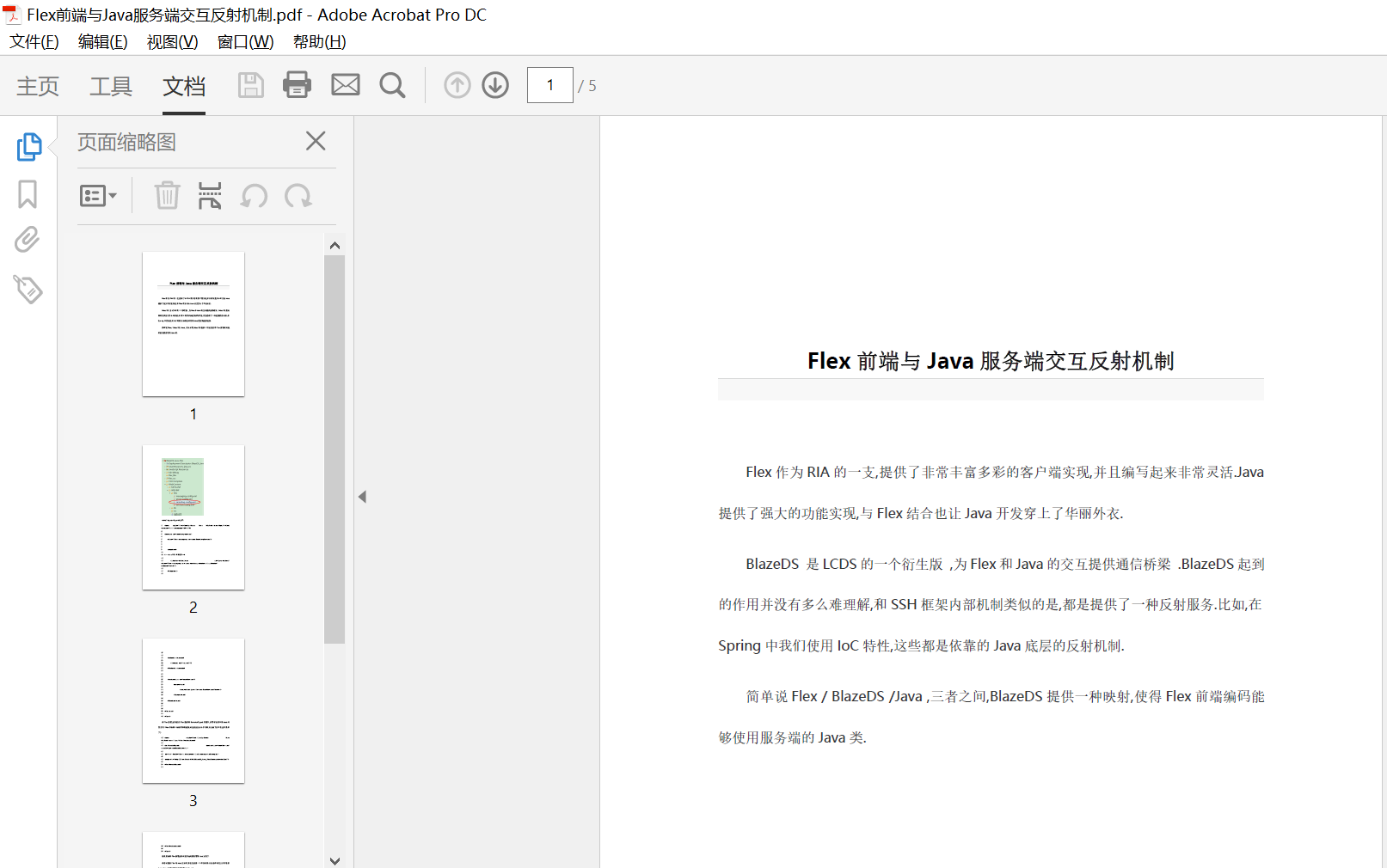1387x868 pixels.
Task: Open the 编辑(E) menu
Action: click(103, 42)
